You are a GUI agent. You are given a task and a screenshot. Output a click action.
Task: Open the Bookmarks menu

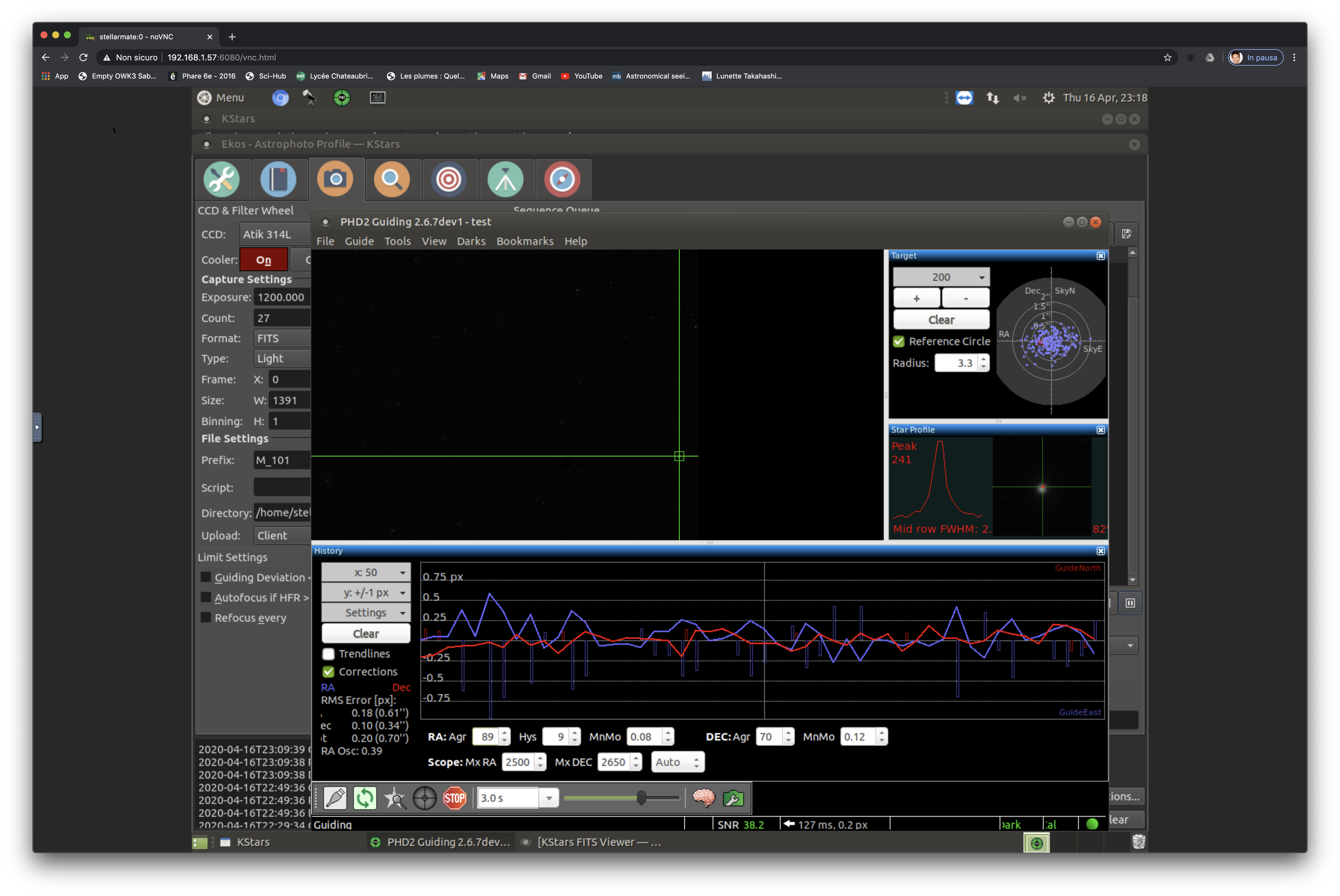point(525,241)
